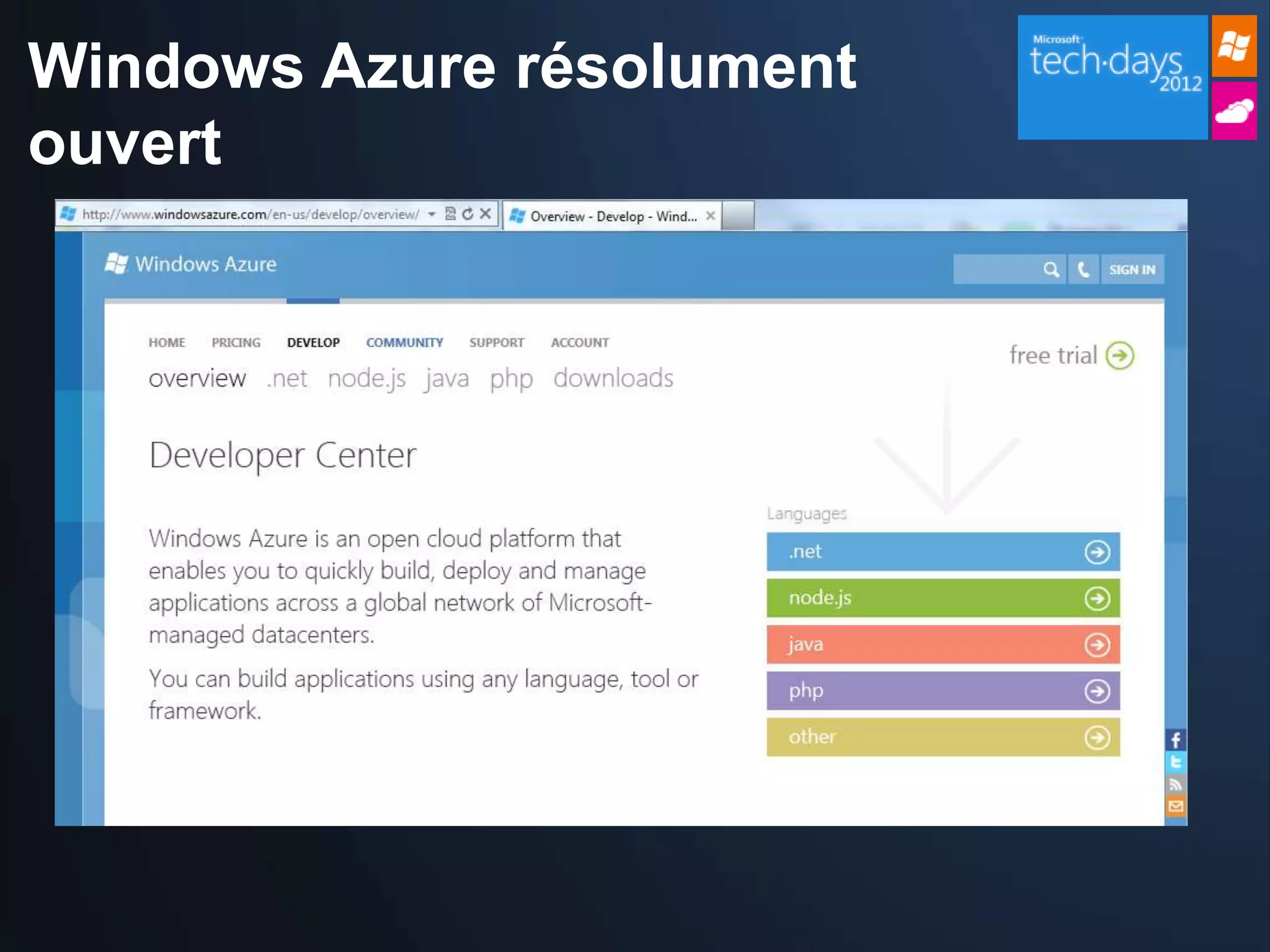
Task: Click the compatibility view icon
Action: [451, 214]
